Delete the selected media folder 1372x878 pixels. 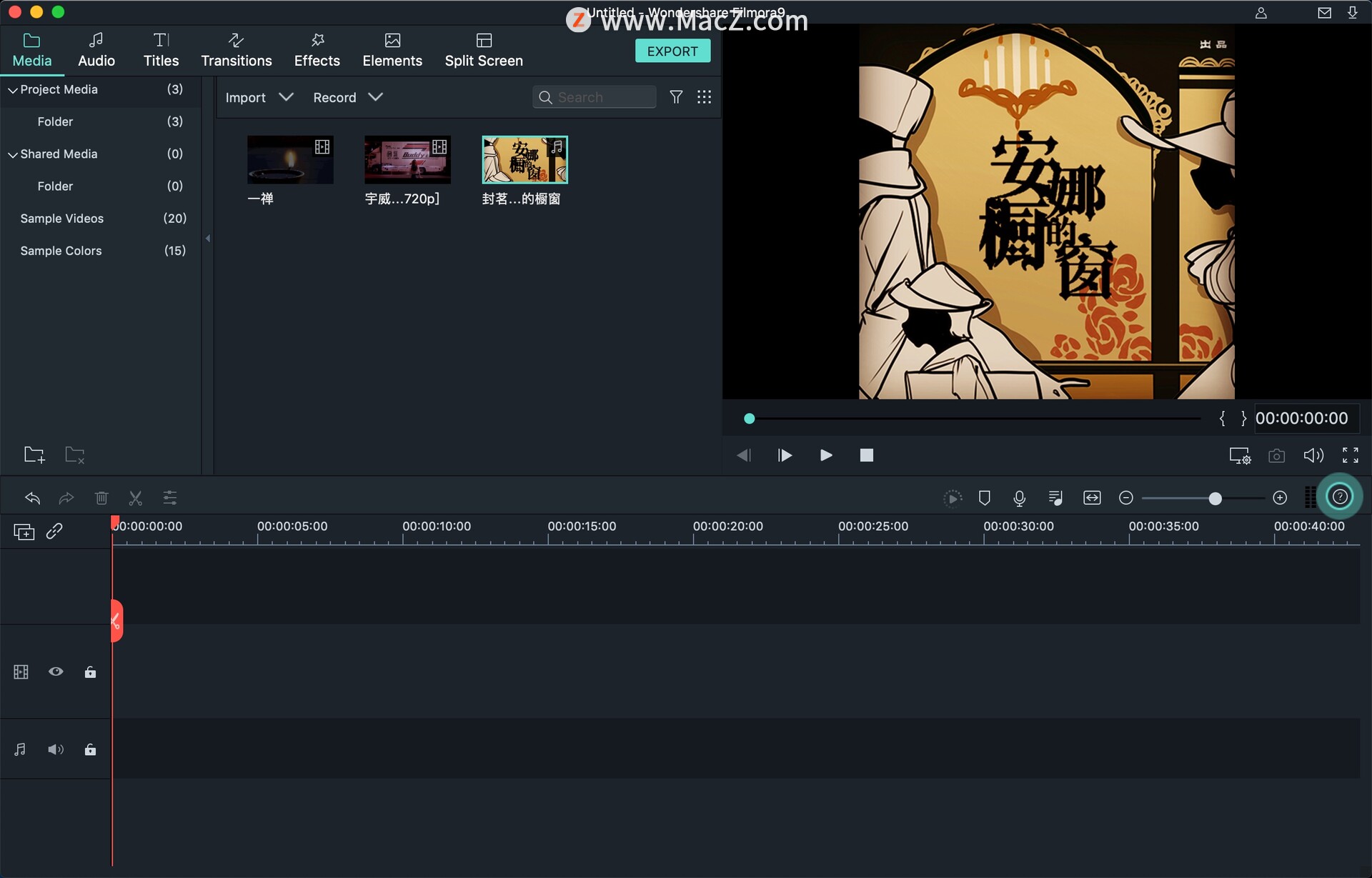click(75, 455)
